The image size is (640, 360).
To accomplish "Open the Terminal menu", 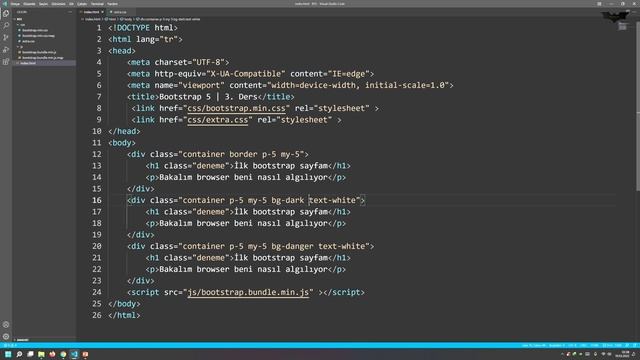I will [97, 4].
